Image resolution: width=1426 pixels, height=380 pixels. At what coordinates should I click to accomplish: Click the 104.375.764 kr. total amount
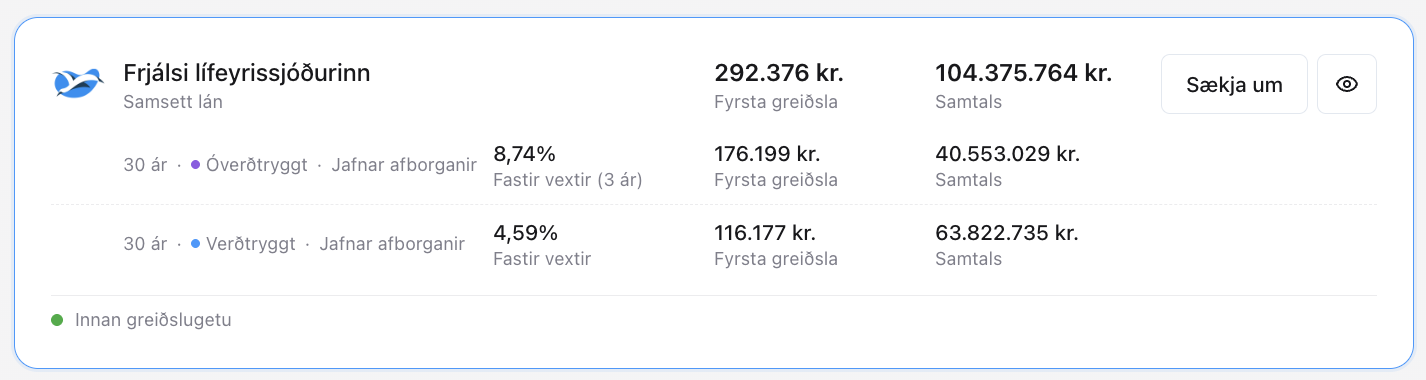point(1023,73)
